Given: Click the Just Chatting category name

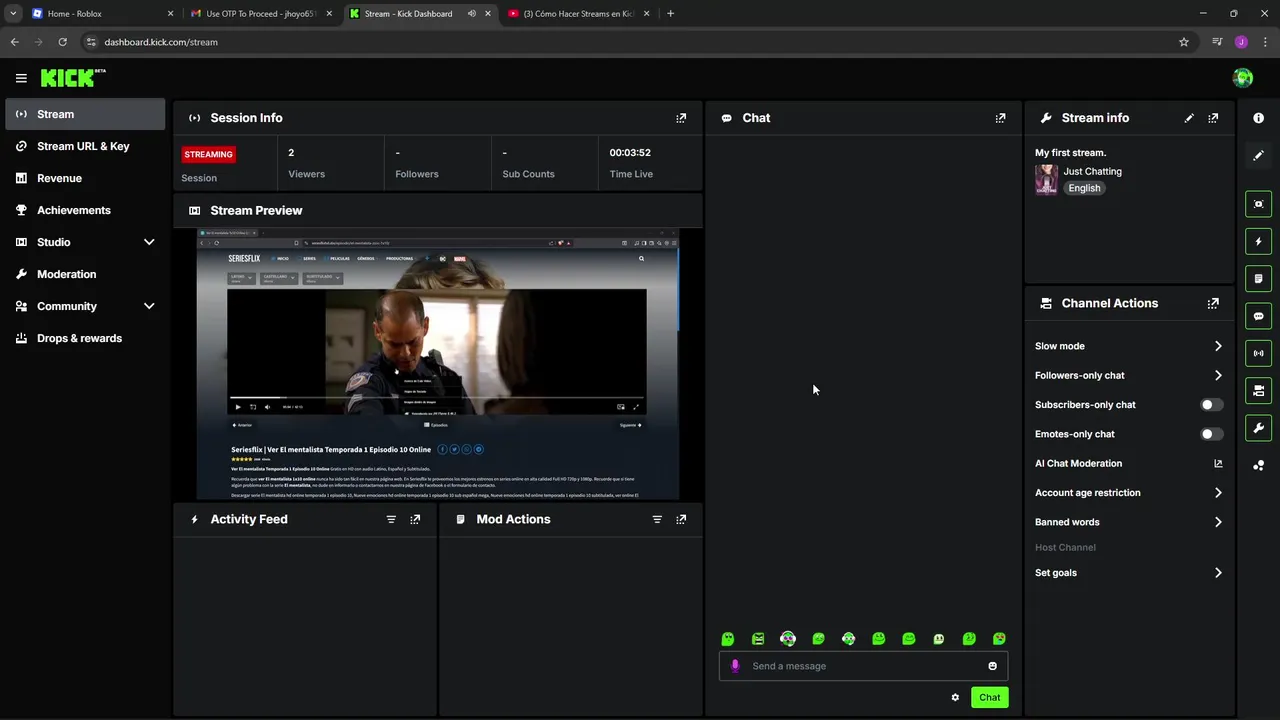Looking at the screenshot, I should pos(1092,171).
